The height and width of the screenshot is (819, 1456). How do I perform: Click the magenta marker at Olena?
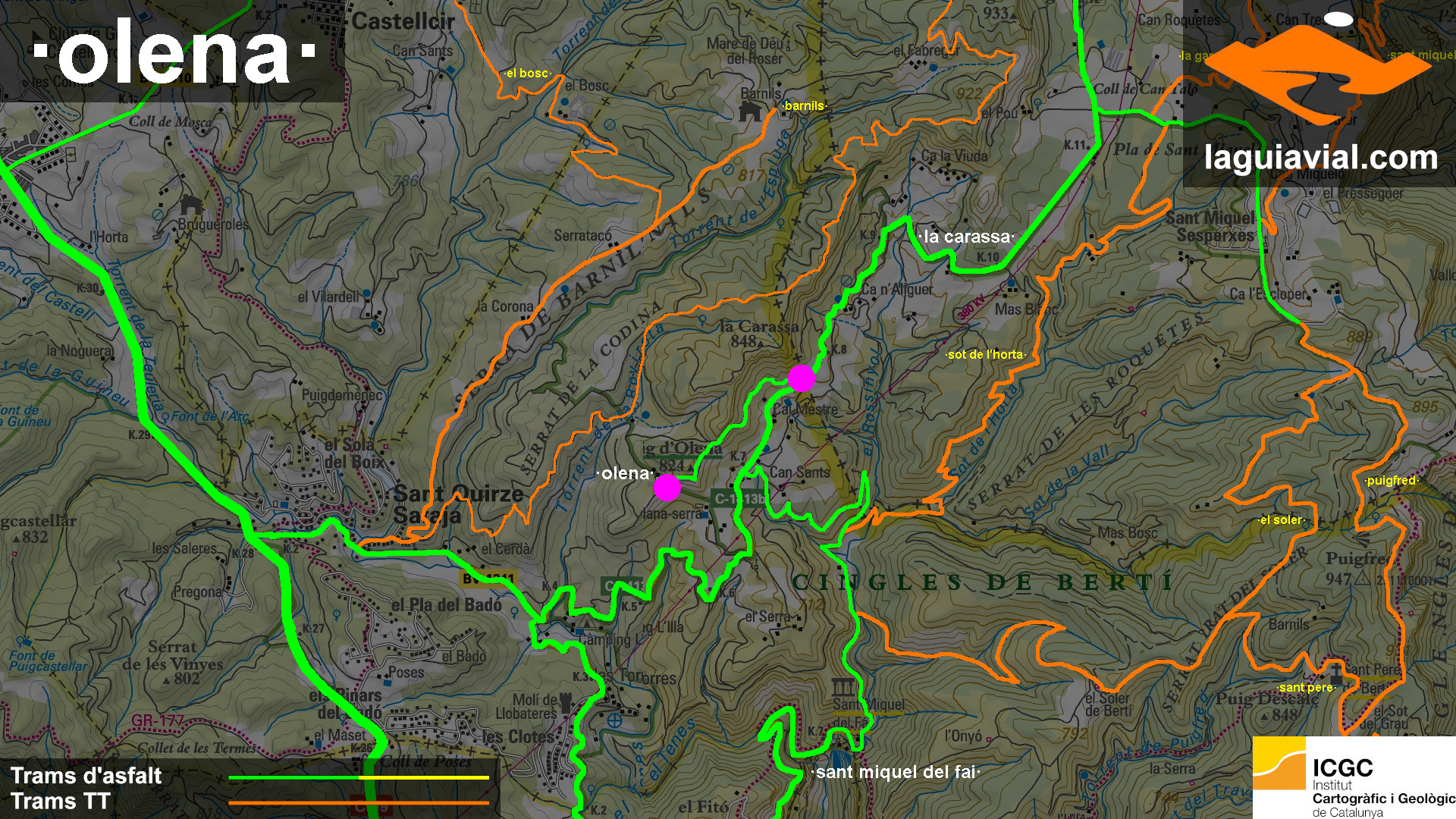(x=667, y=488)
